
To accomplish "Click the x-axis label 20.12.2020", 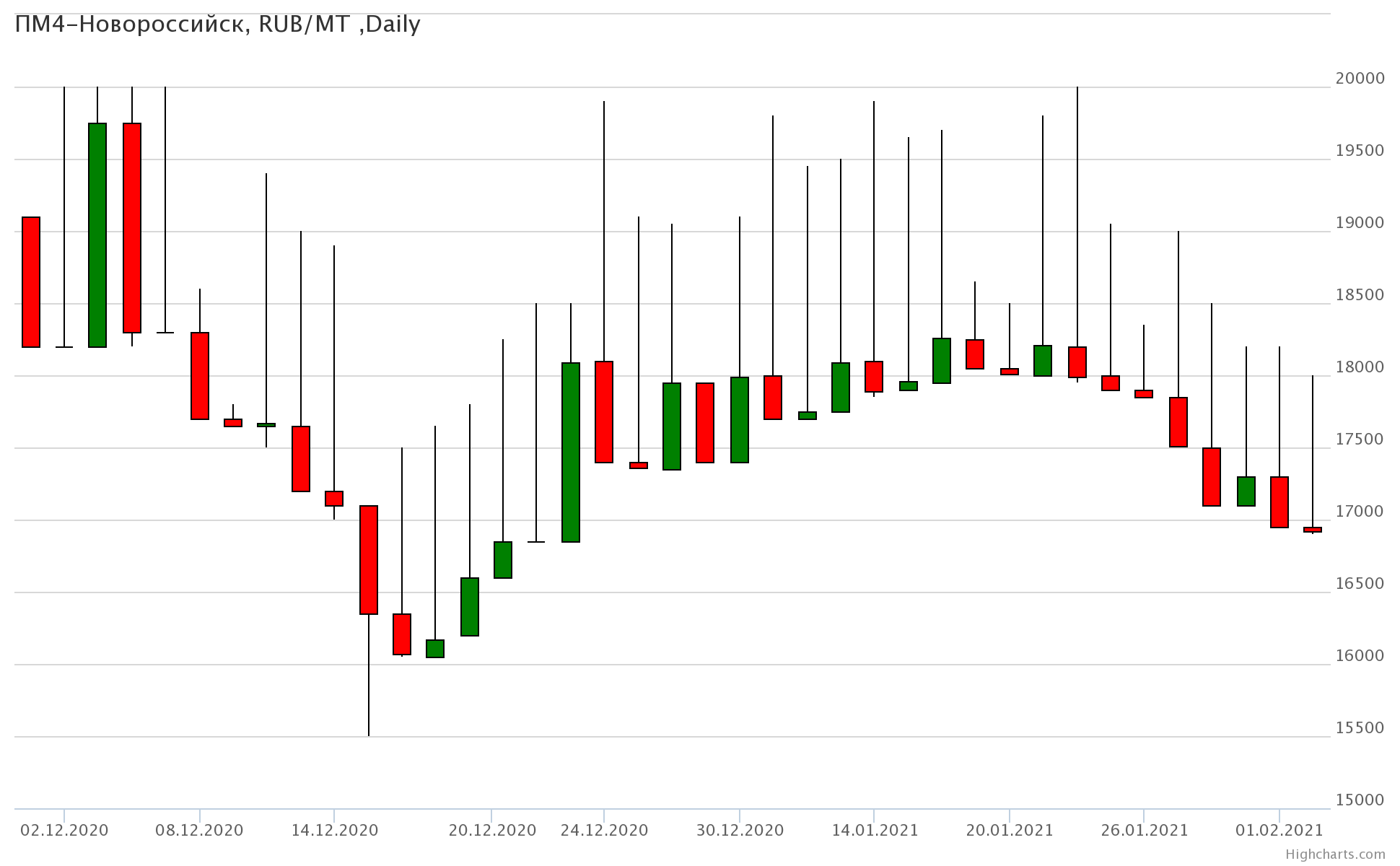I will coord(492,830).
